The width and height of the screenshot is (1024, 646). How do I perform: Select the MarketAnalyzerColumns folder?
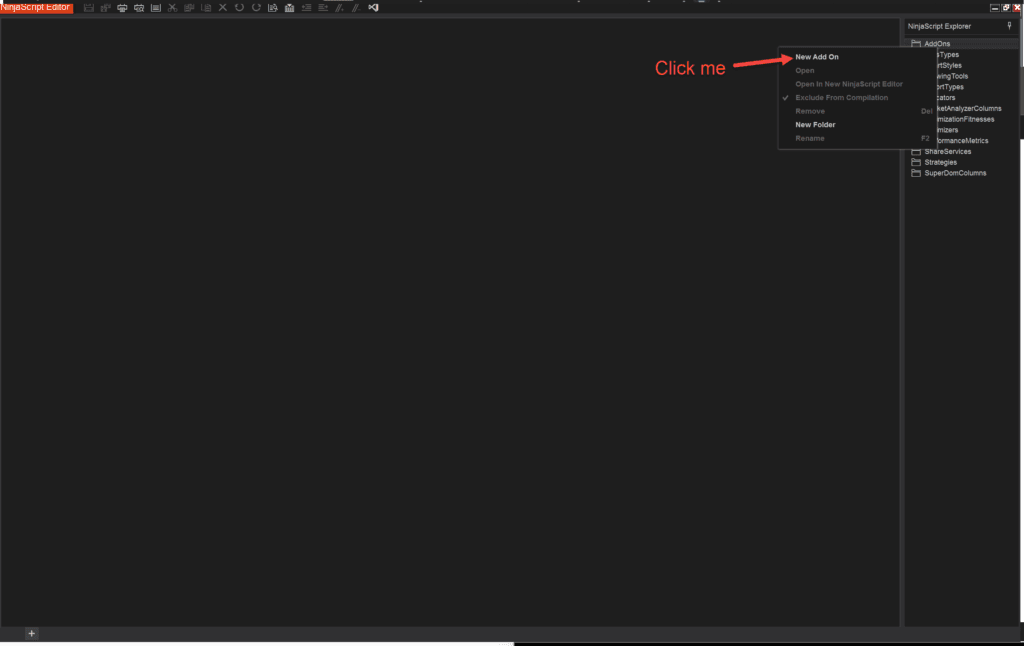coord(968,108)
